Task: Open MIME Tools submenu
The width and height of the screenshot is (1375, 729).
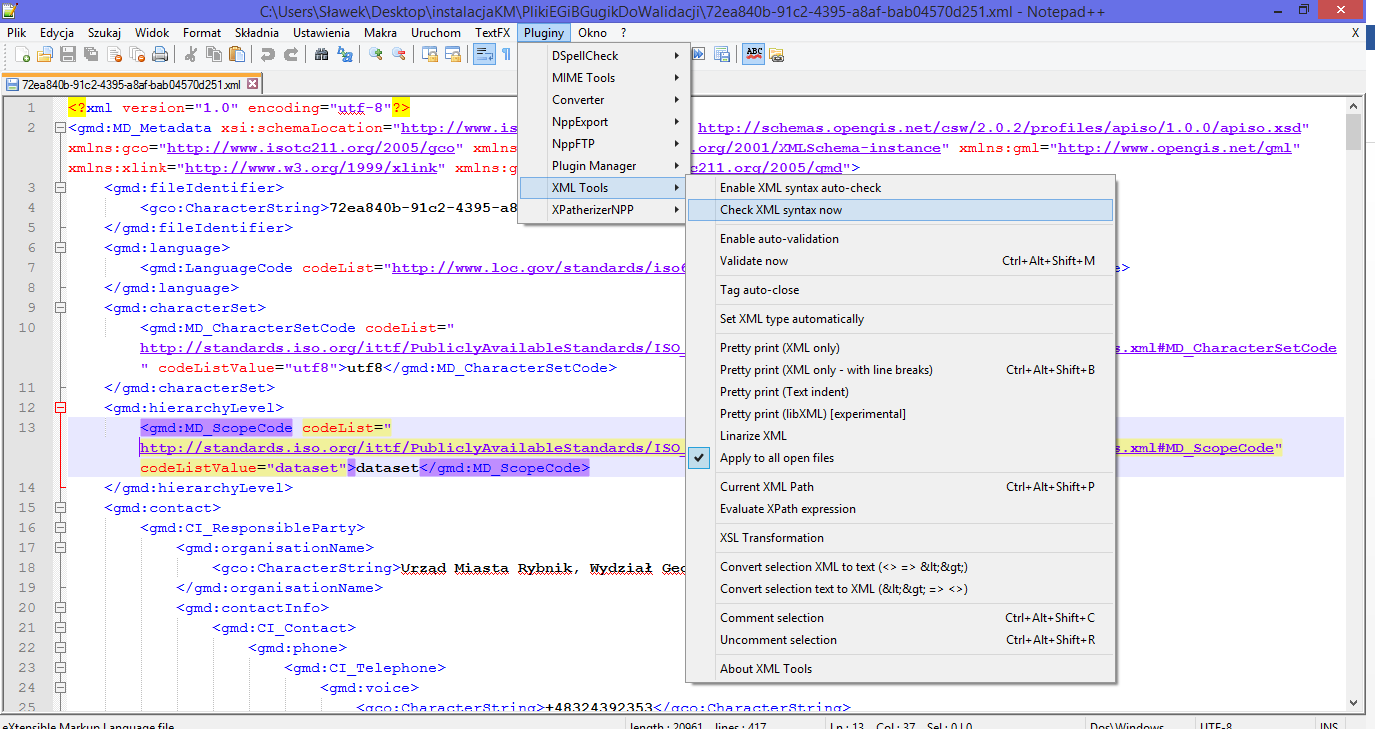Action: click(603, 78)
